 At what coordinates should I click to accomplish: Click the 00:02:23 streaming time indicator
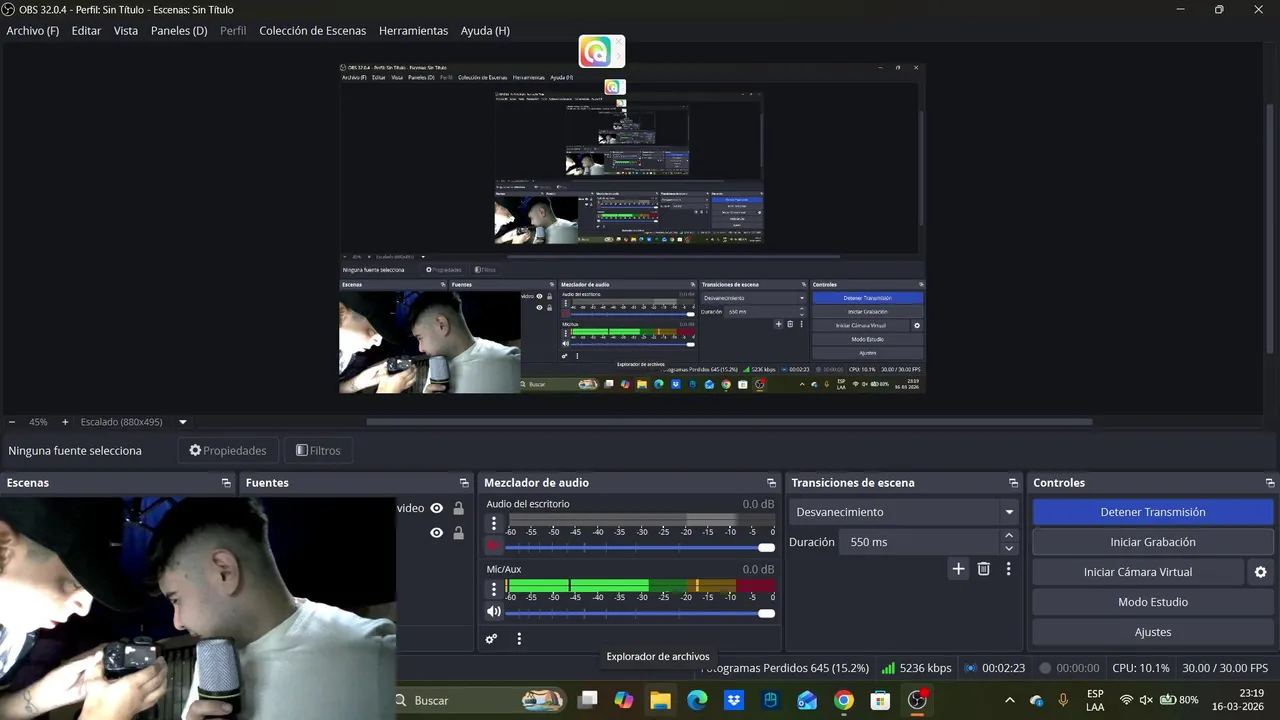pos(995,668)
